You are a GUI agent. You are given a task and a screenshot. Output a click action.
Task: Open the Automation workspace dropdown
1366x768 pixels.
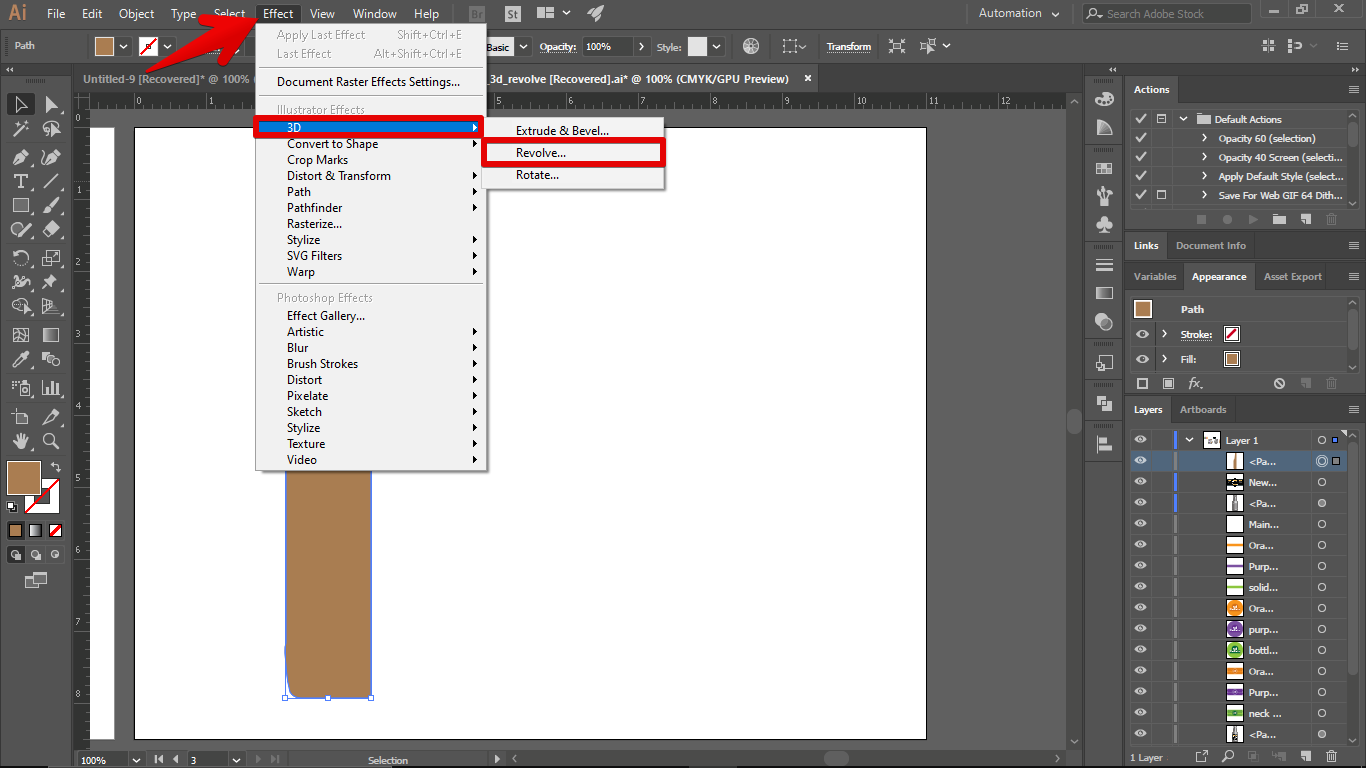point(1019,14)
